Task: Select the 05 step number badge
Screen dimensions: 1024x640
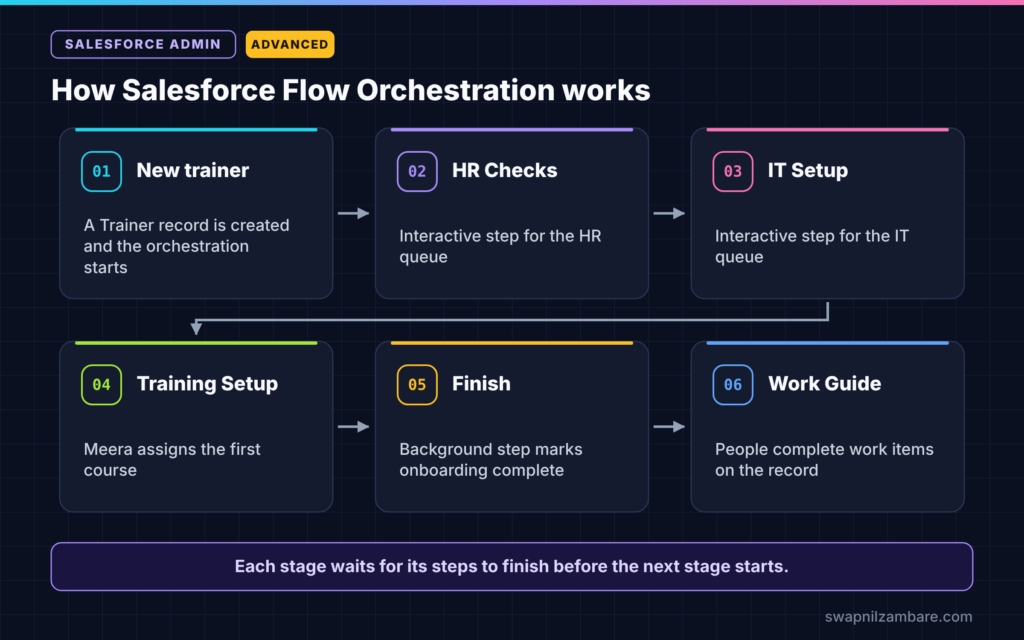Action: [x=417, y=385]
